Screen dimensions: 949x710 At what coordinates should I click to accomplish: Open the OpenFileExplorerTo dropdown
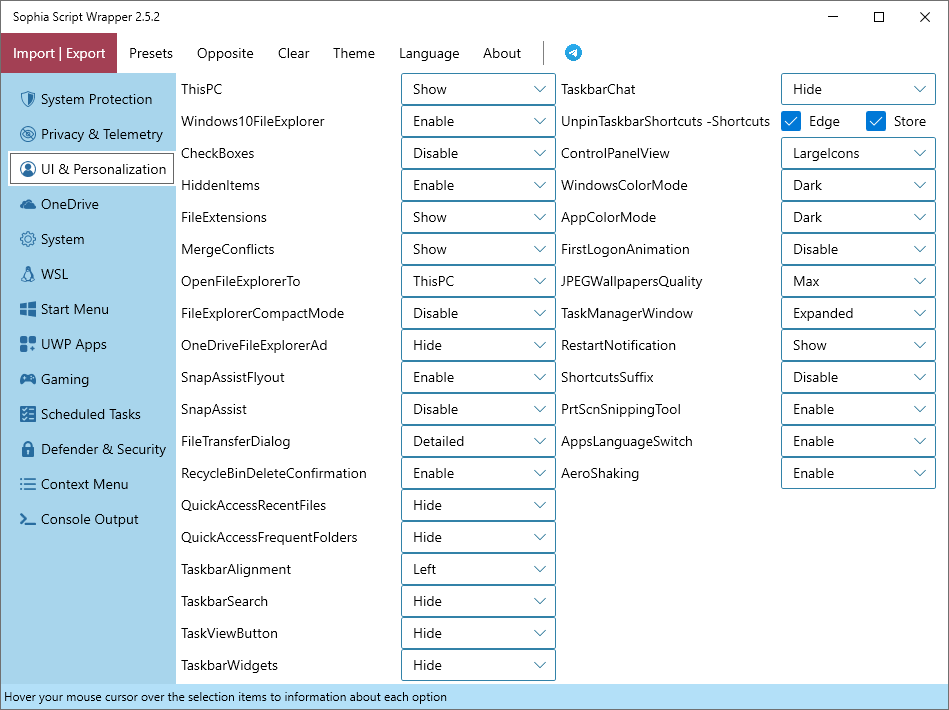pos(478,281)
